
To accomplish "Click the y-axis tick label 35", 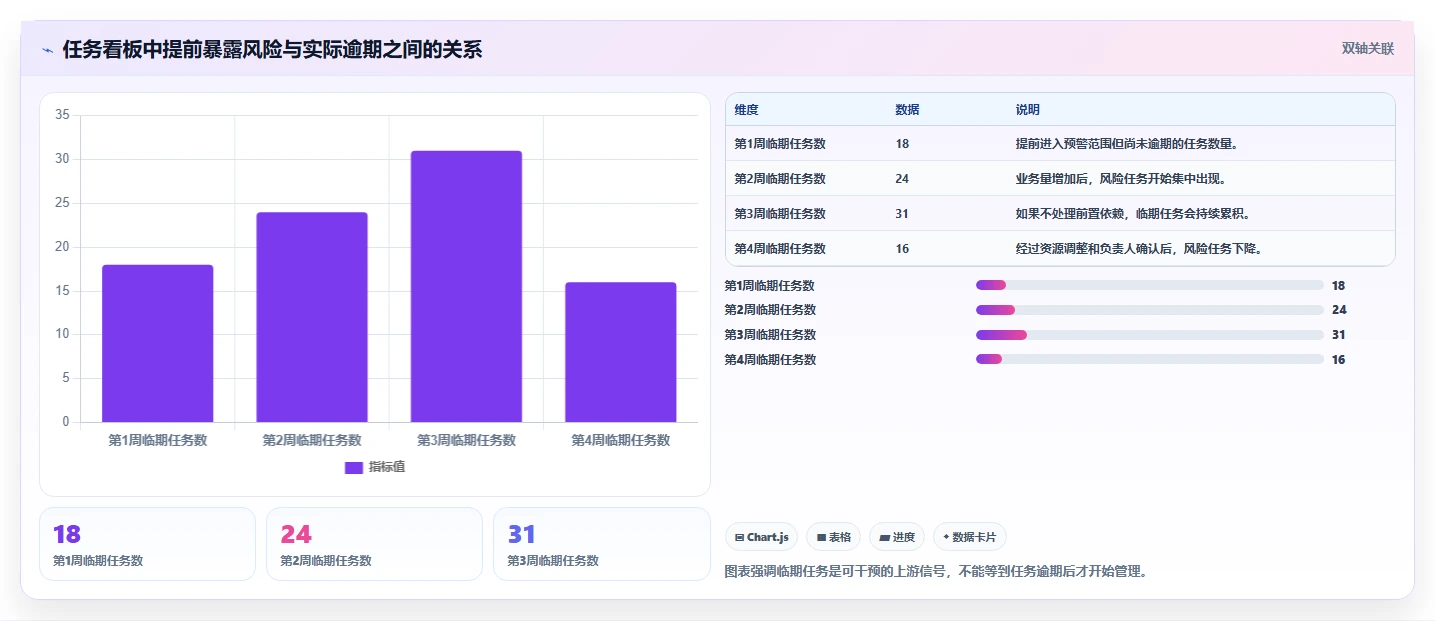I will (x=62, y=115).
